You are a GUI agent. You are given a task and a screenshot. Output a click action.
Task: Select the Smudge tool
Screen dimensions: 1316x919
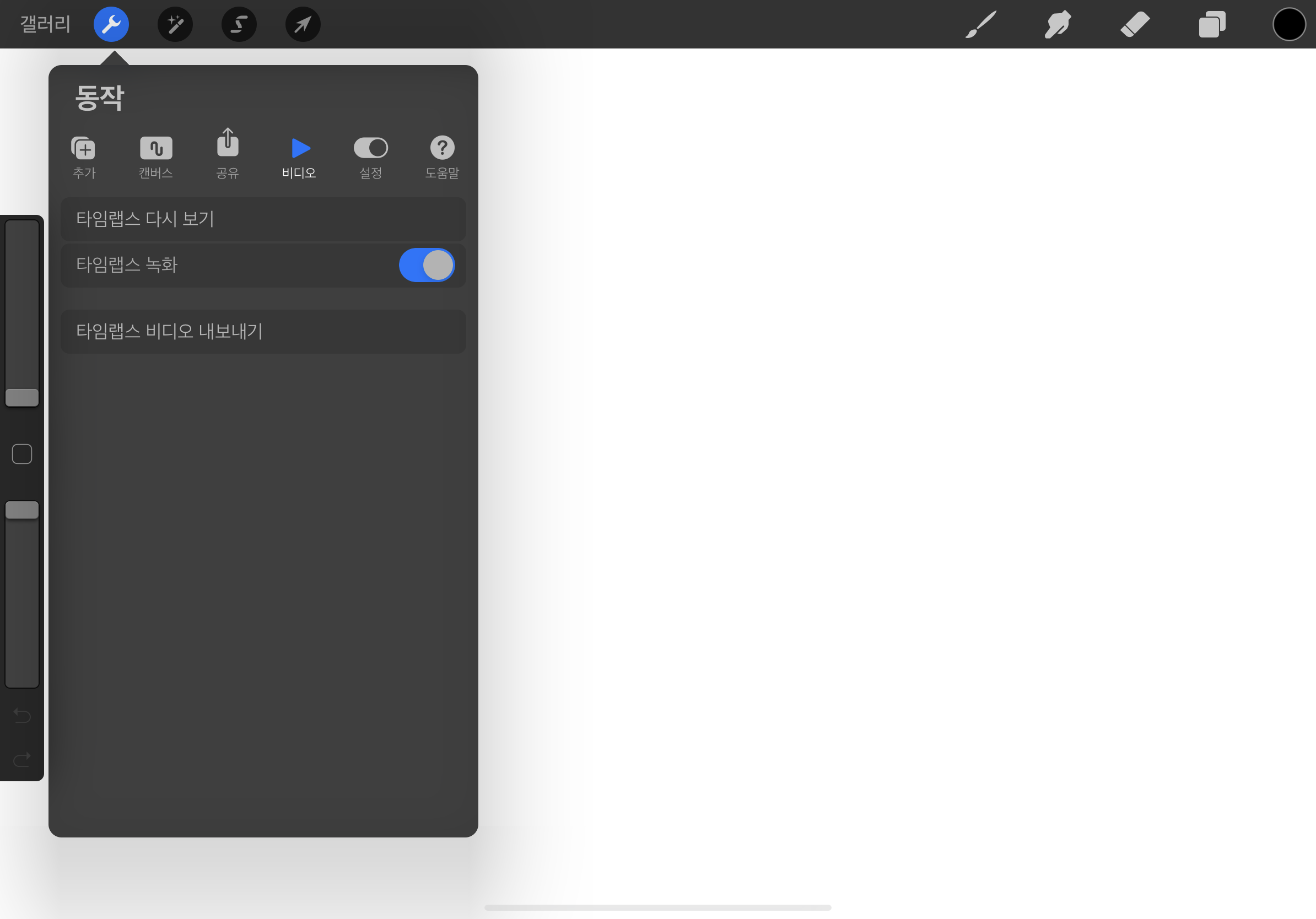[x=1058, y=25]
